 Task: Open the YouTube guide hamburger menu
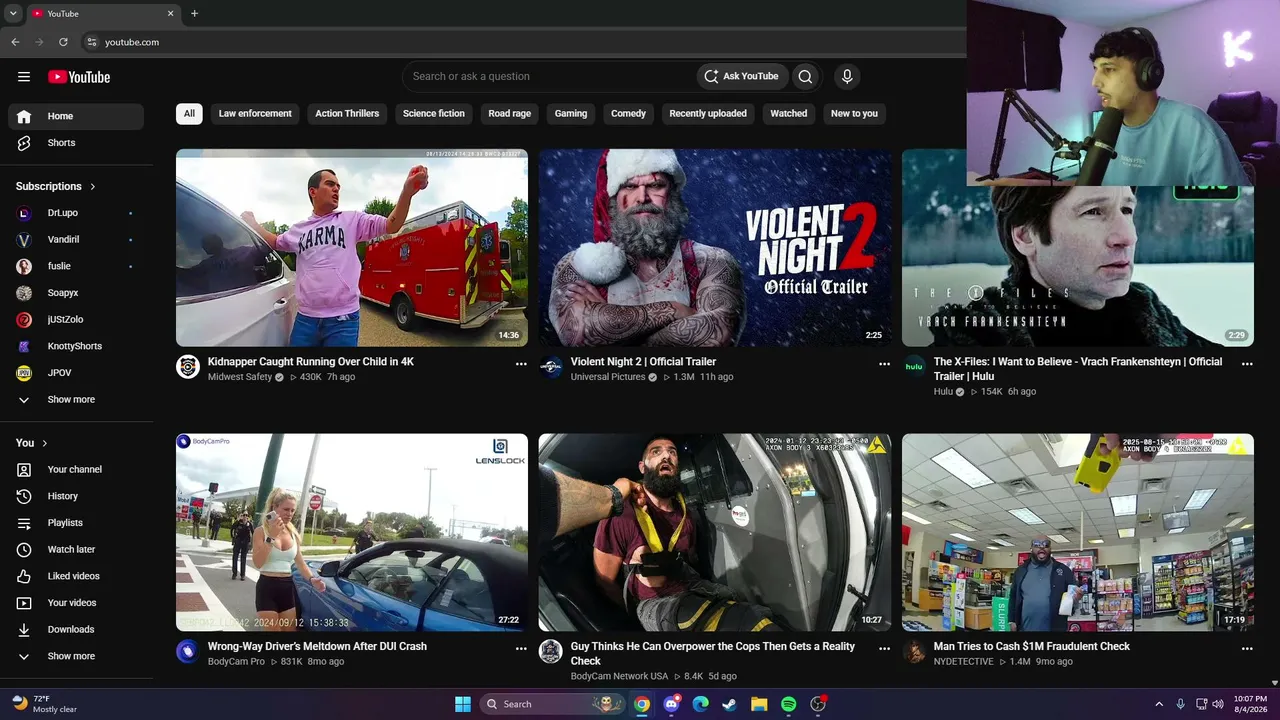tap(24, 77)
